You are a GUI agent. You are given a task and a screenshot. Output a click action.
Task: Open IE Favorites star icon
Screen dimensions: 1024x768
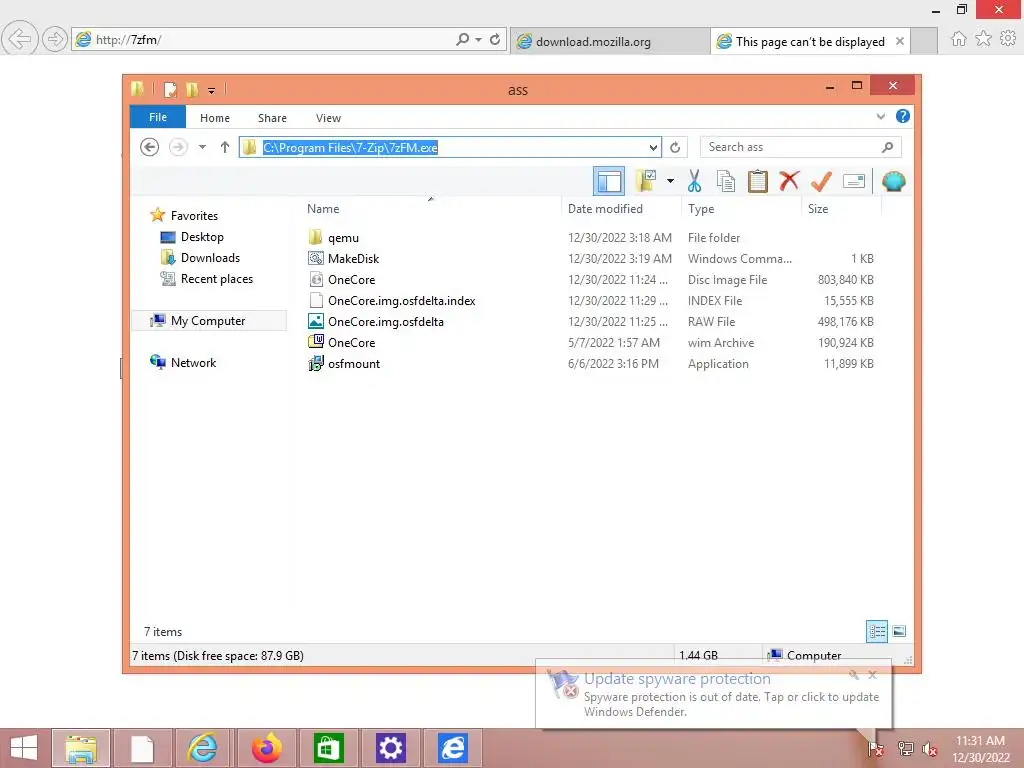(983, 39)
